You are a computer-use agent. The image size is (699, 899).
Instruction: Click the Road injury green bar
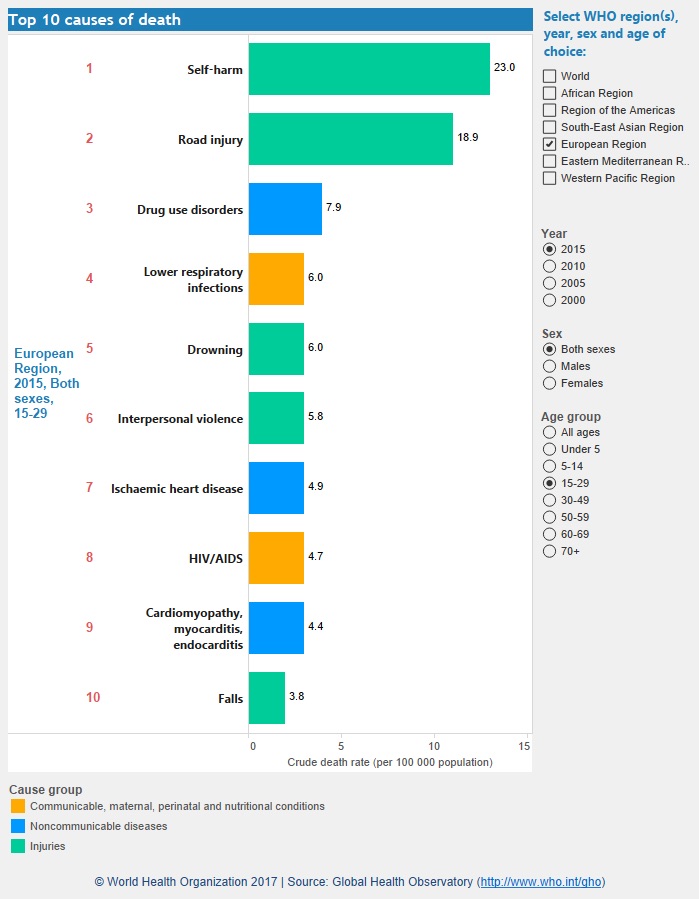(350, 139)
